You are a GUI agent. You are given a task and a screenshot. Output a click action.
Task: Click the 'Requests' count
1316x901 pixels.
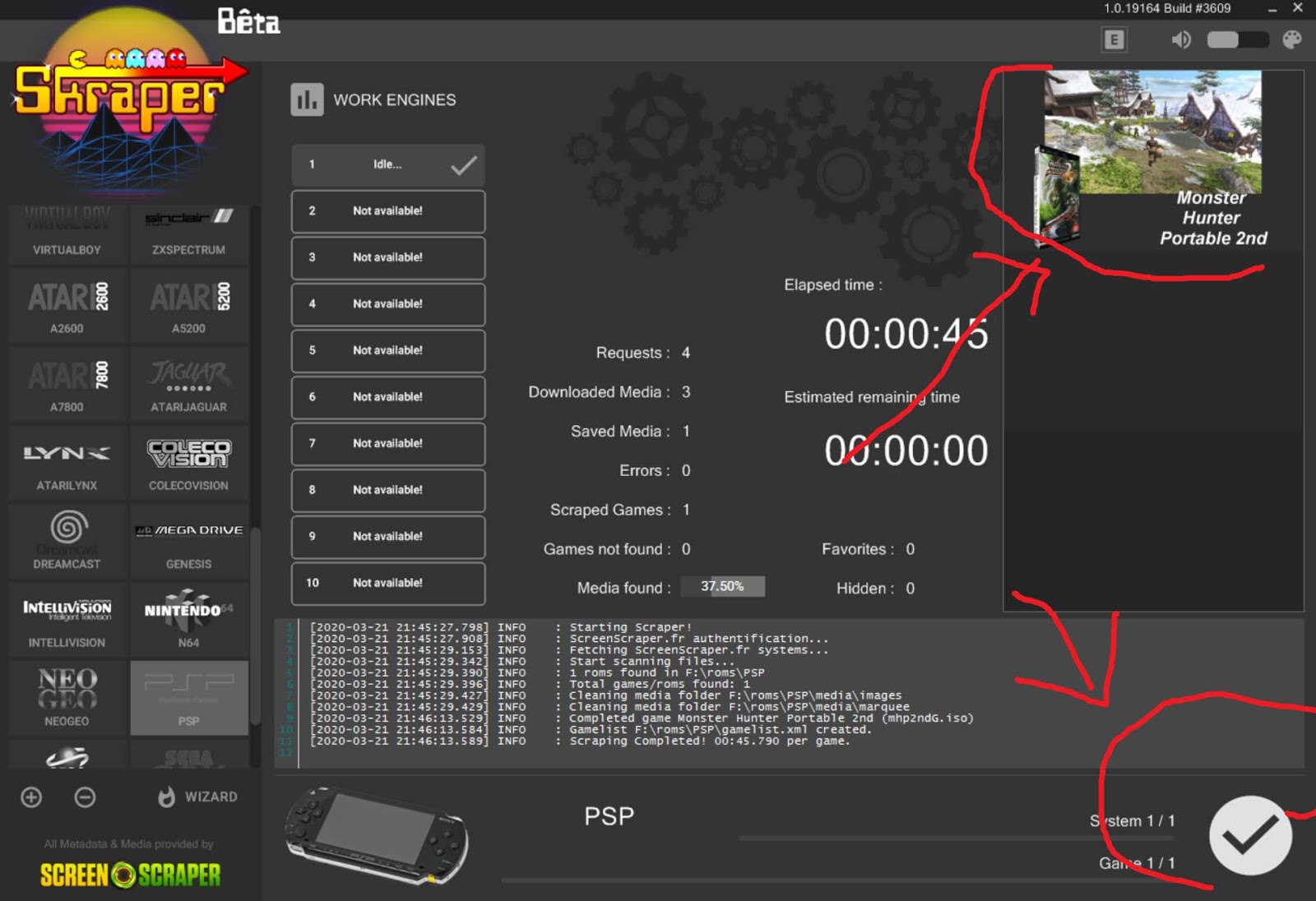686,353
